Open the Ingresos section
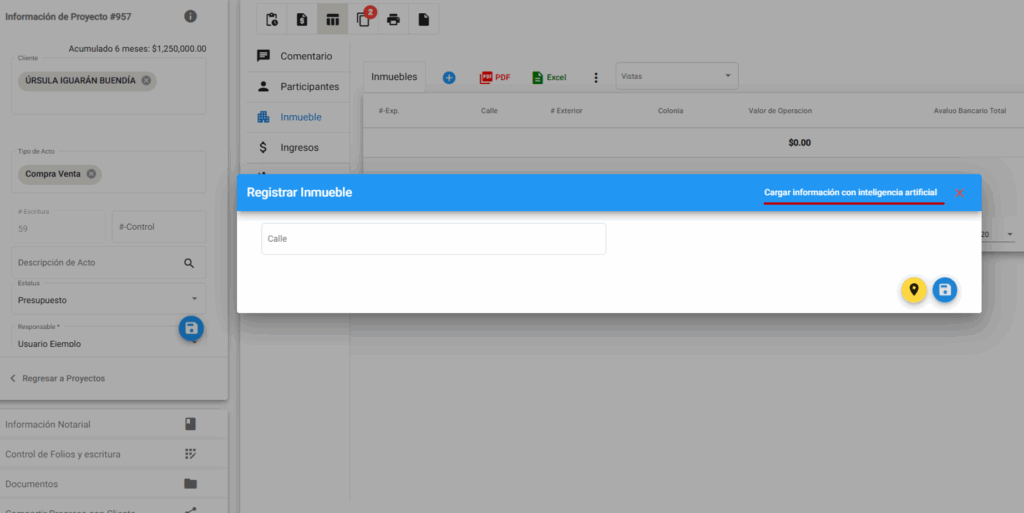 [x=298, y=148]
